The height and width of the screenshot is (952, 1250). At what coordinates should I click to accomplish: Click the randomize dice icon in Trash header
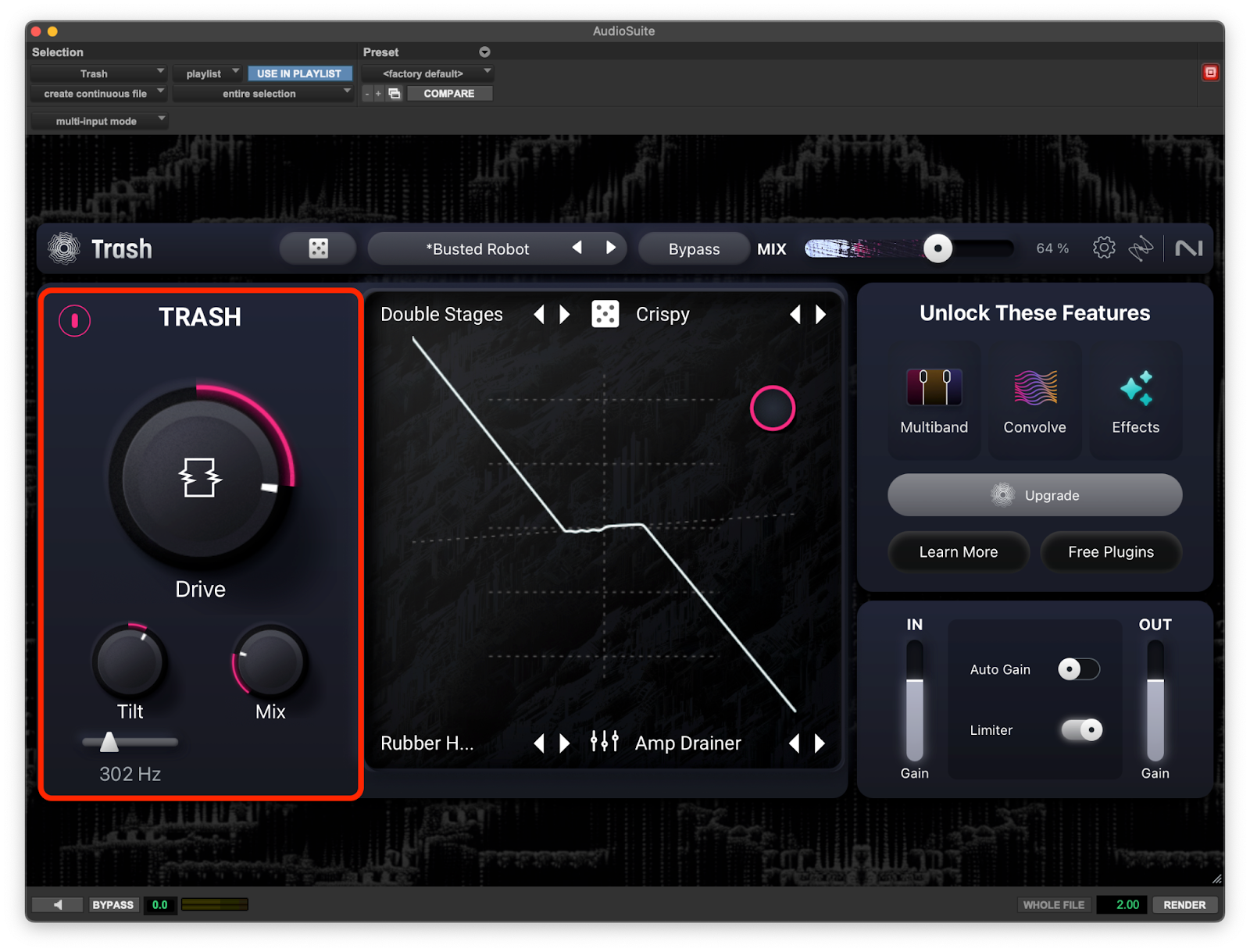(318, 248)
